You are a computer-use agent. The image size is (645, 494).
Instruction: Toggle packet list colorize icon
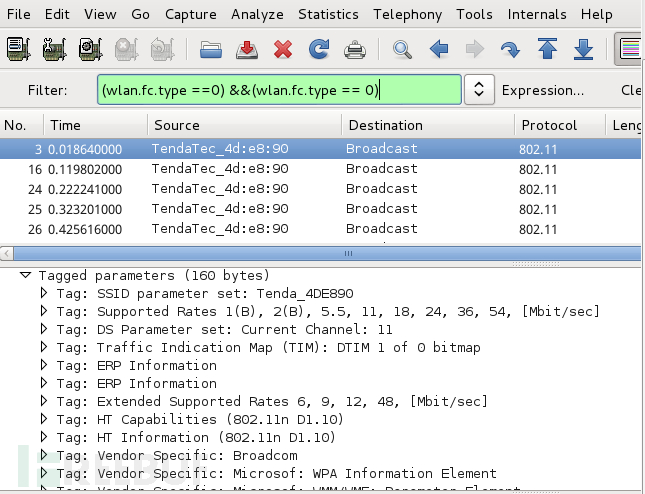630,48
